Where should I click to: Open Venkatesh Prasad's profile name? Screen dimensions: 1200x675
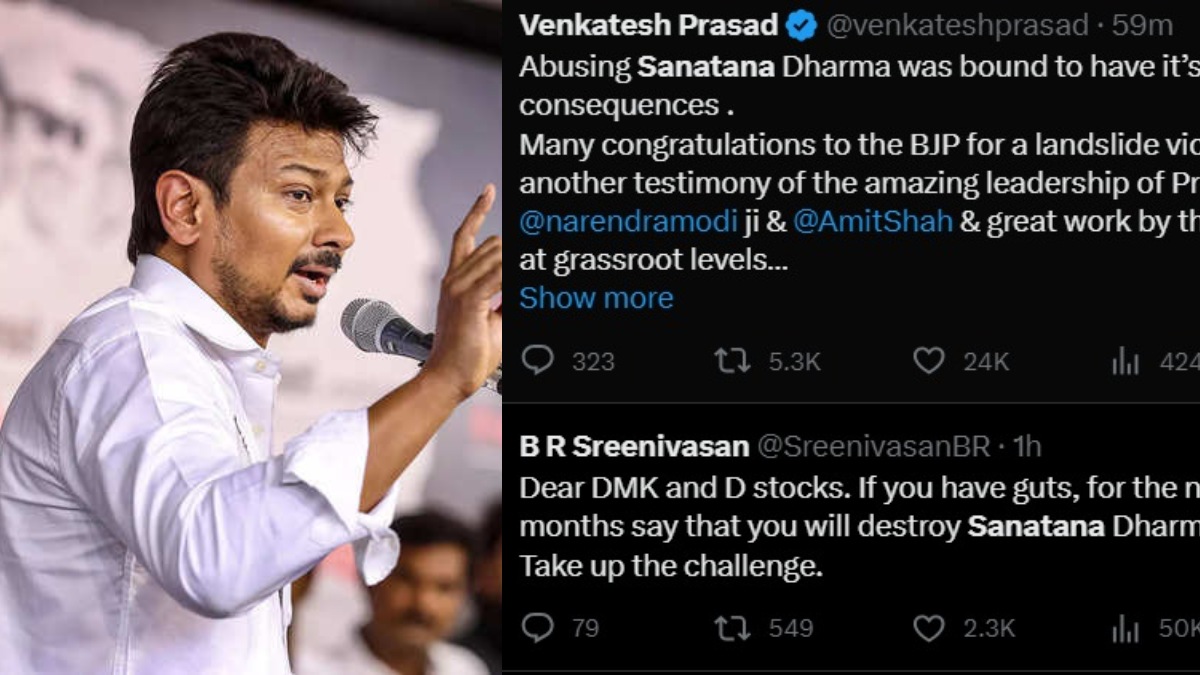648,26
